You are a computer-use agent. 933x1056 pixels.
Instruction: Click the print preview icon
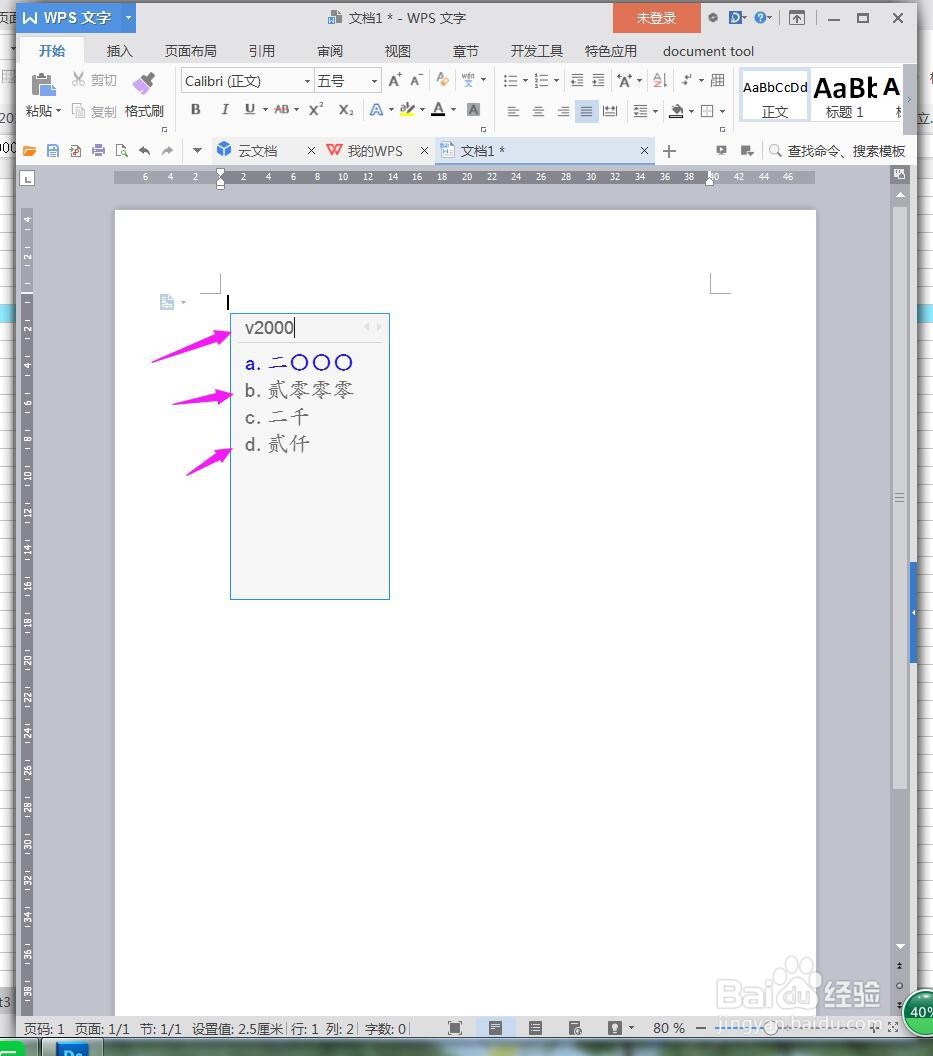point(121,151)
